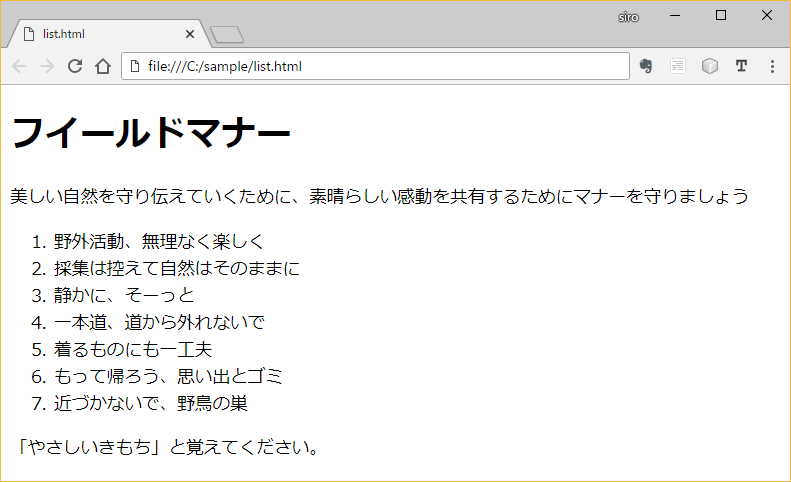Click the フィールドマナー page heading
791x482 pixels.
(150, 133)
